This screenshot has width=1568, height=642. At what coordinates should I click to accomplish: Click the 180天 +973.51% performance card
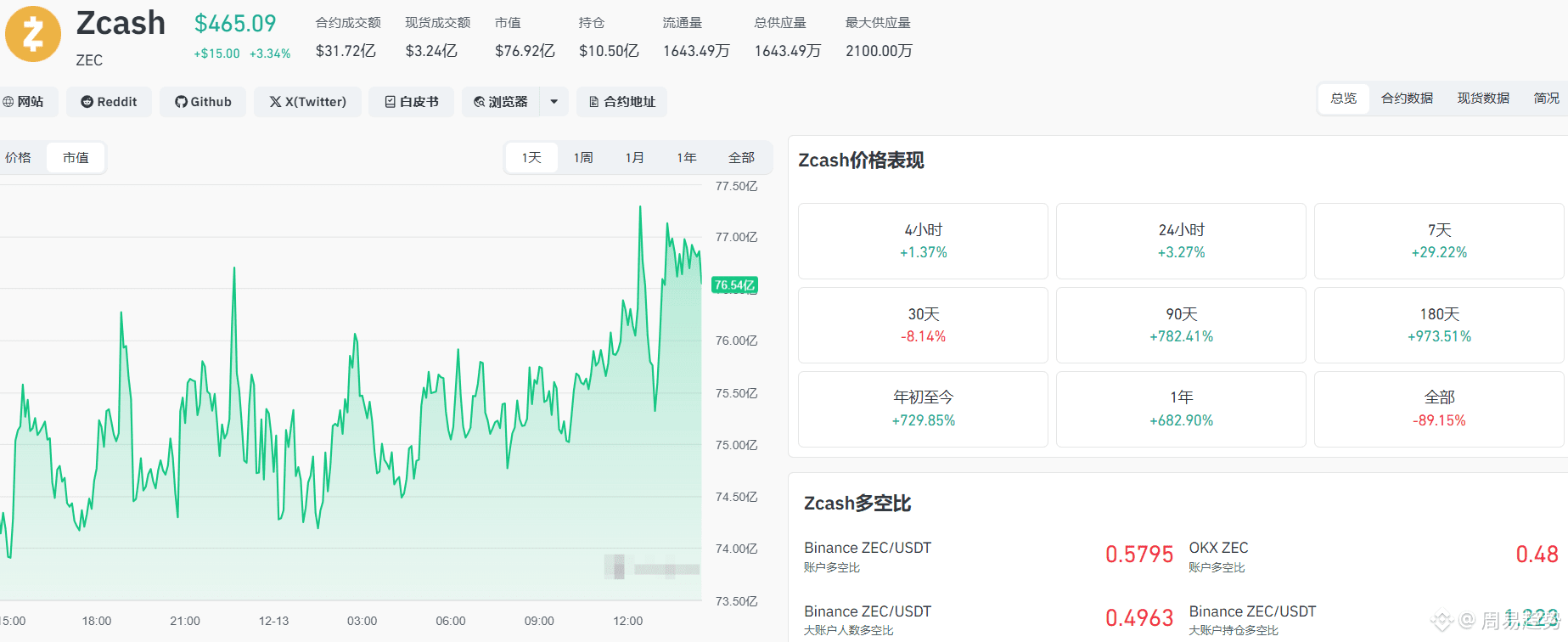(1440, 325)
